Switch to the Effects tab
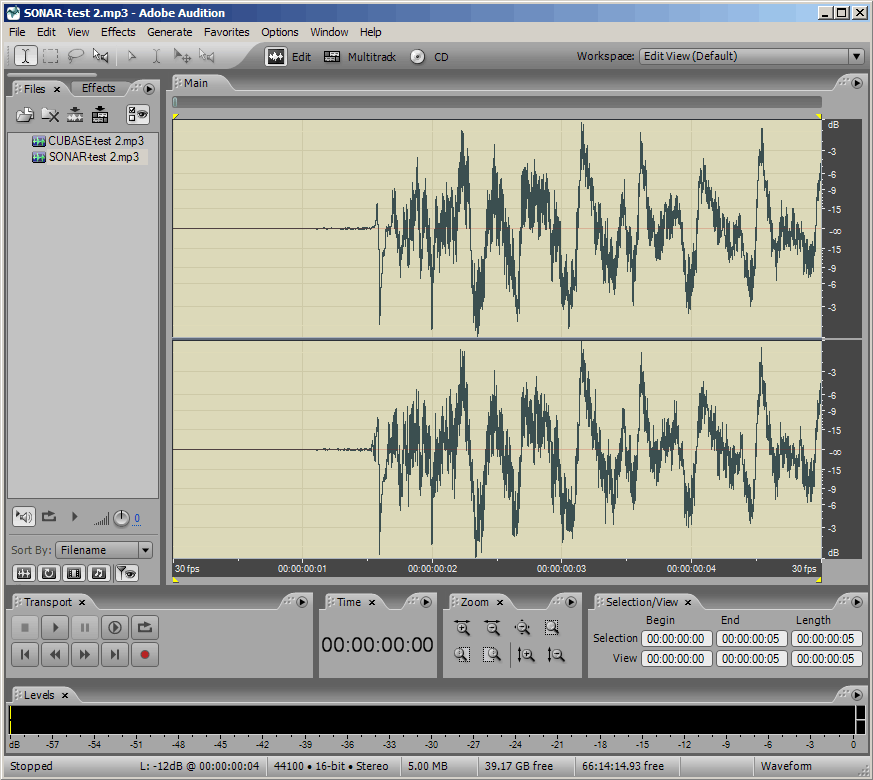The image size is (873, 780). [x=98, y=88]
